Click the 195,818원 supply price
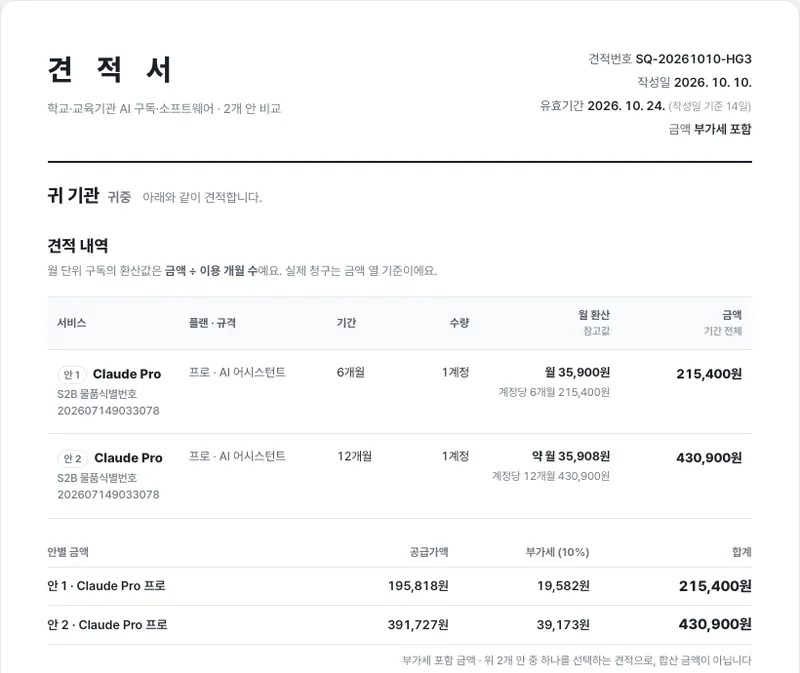 (418, 586)
